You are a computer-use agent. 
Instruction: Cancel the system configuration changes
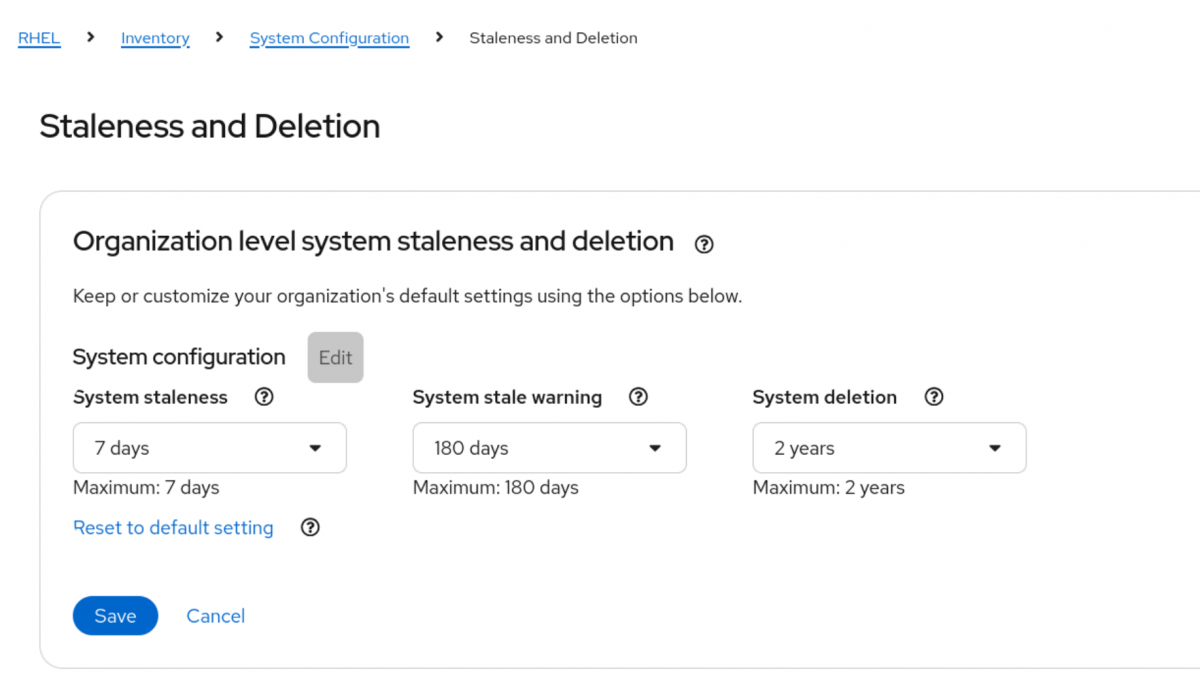(215, 616)
